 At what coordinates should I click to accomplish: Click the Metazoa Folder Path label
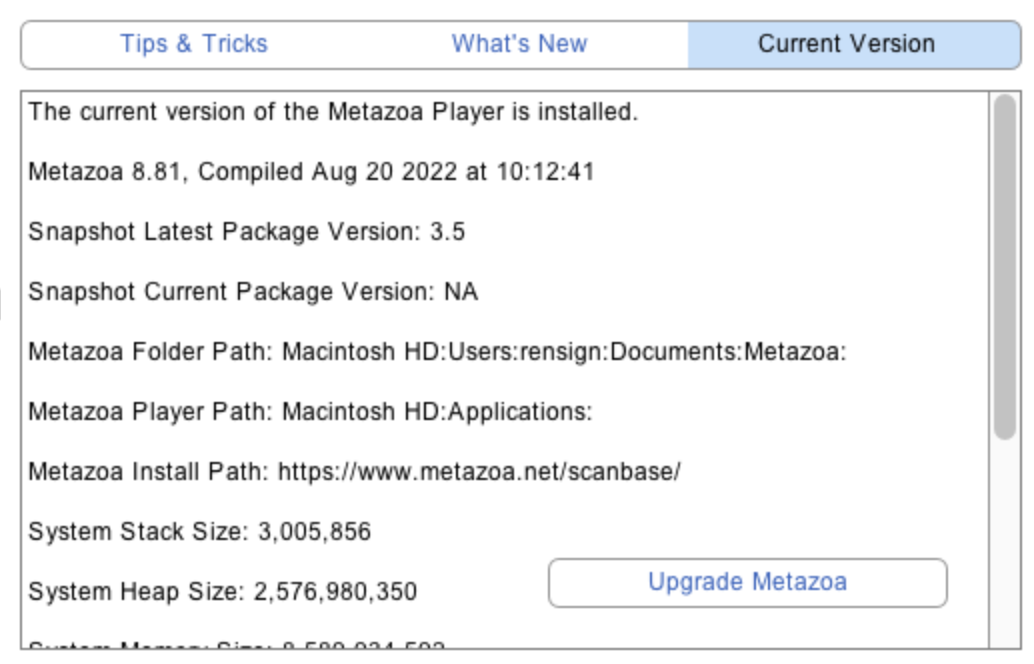150,352
